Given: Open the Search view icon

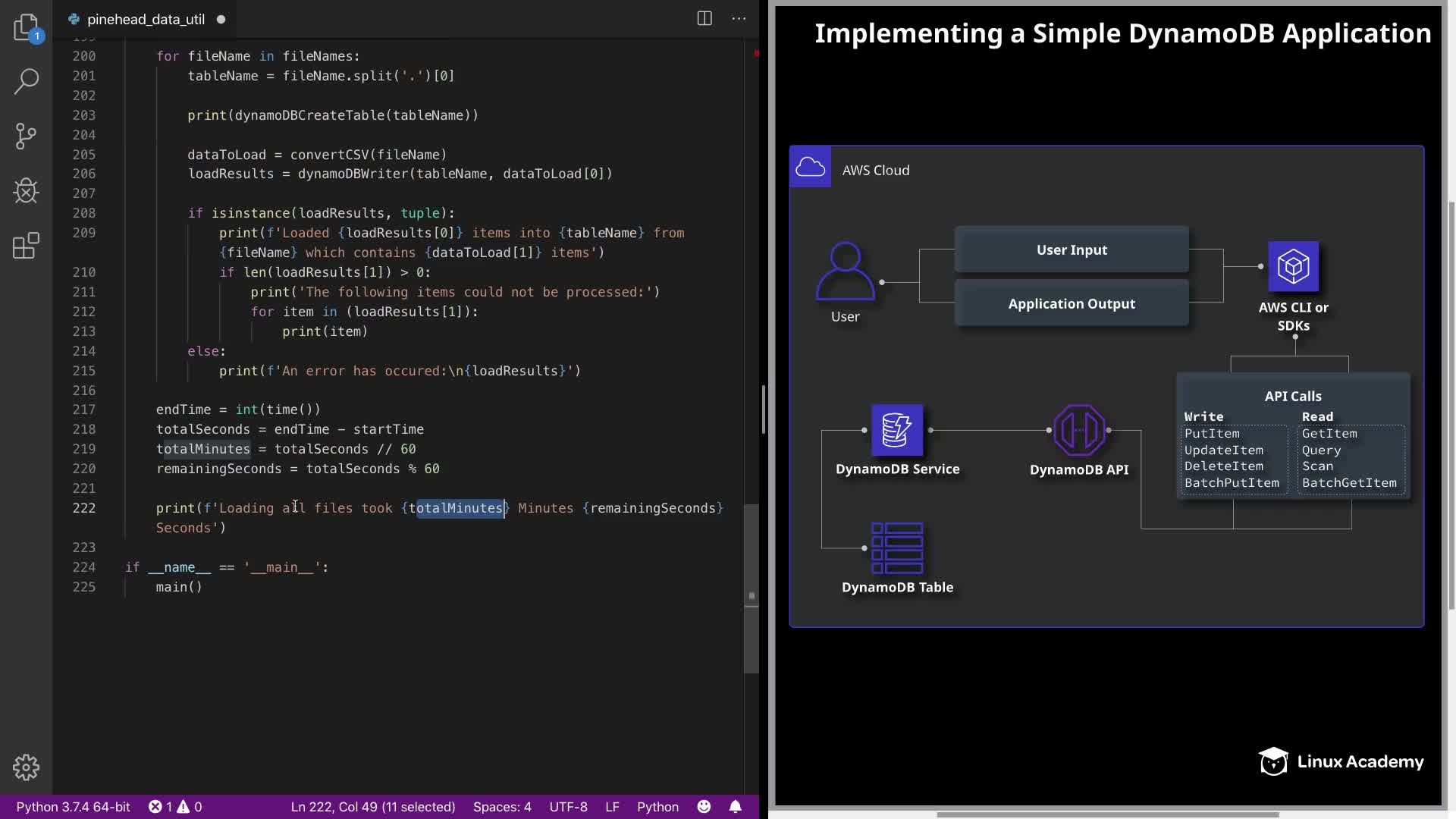Looking at the screenshot, I should coord(26,82).
